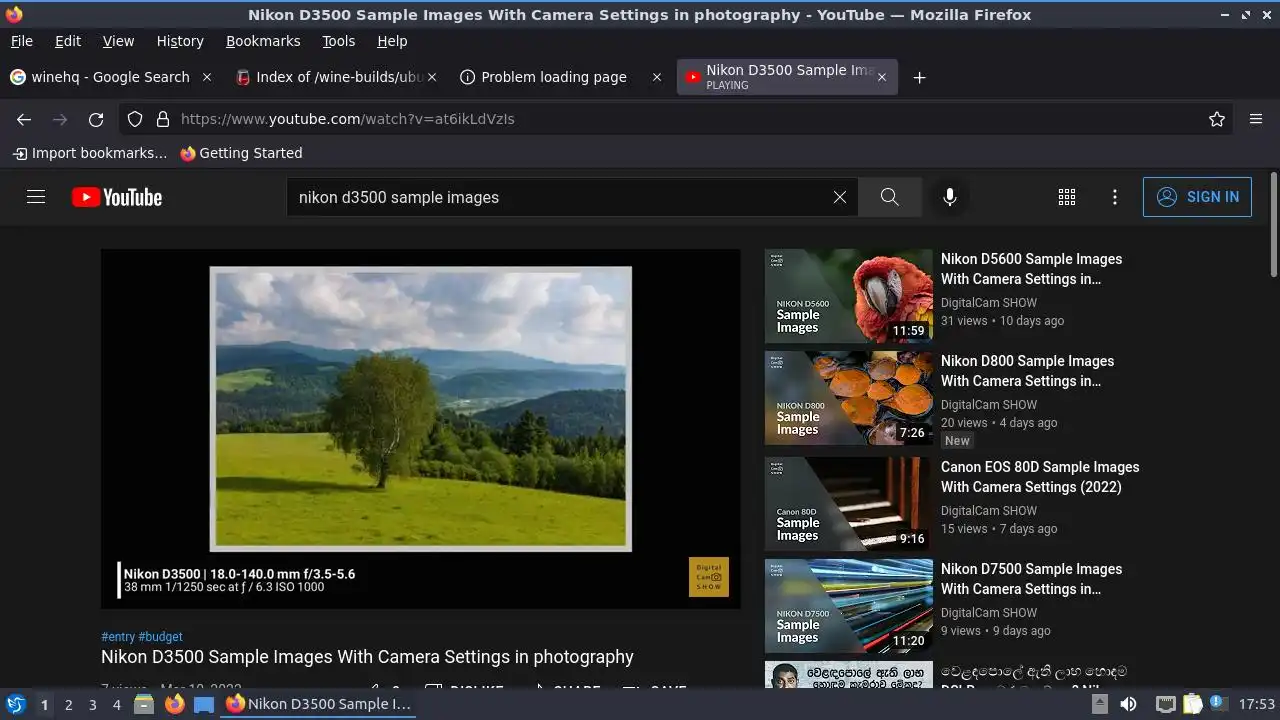Click the taskbar clock showing 17:53
This screenshot has height=720, width=1280.
pyautogui.click(x=1257, y=704)
